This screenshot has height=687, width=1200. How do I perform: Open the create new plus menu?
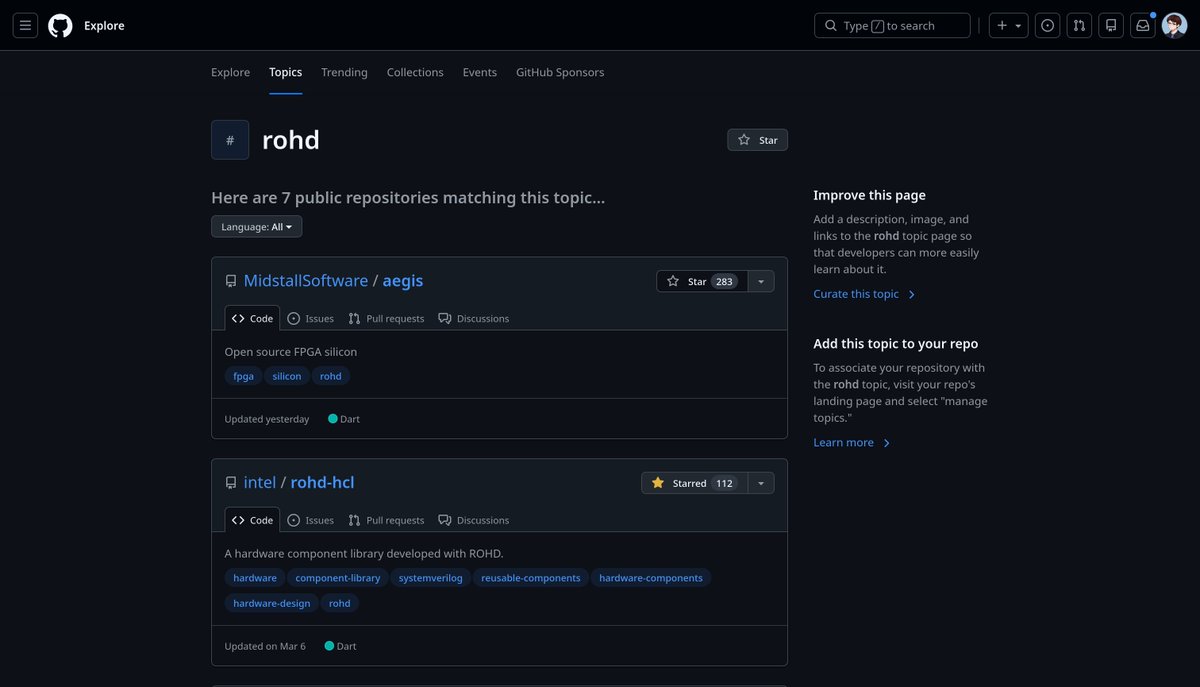(1009, 26)
